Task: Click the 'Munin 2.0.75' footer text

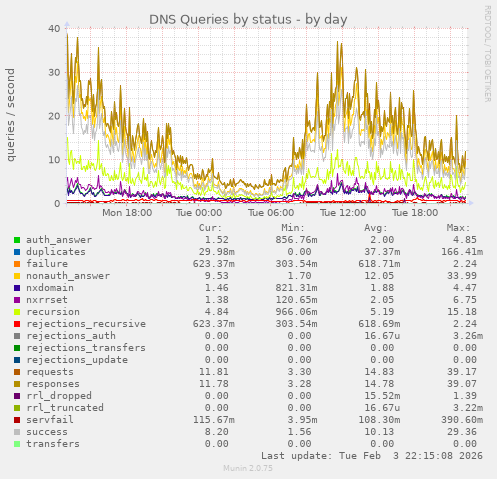Action: click(248, 468)
